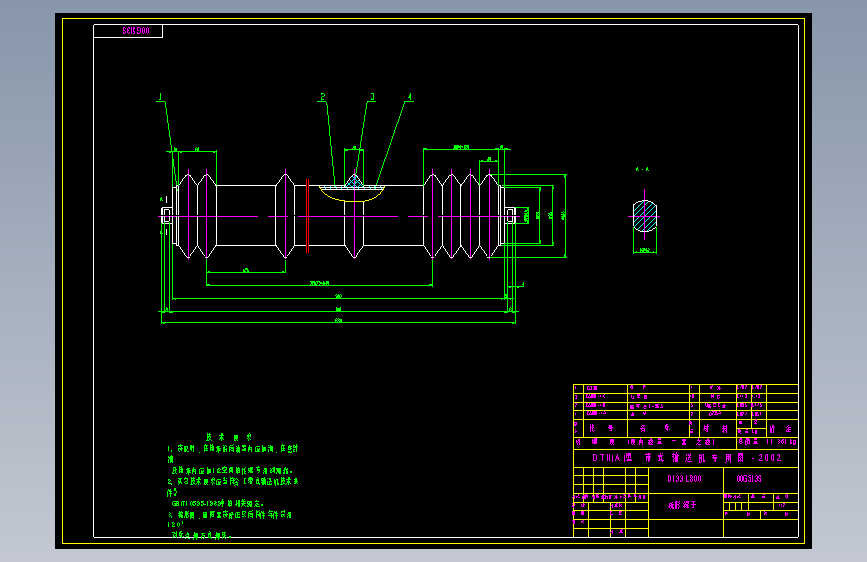
Task: Select the 'D133 L800' title block text
Action: [684, 479]
